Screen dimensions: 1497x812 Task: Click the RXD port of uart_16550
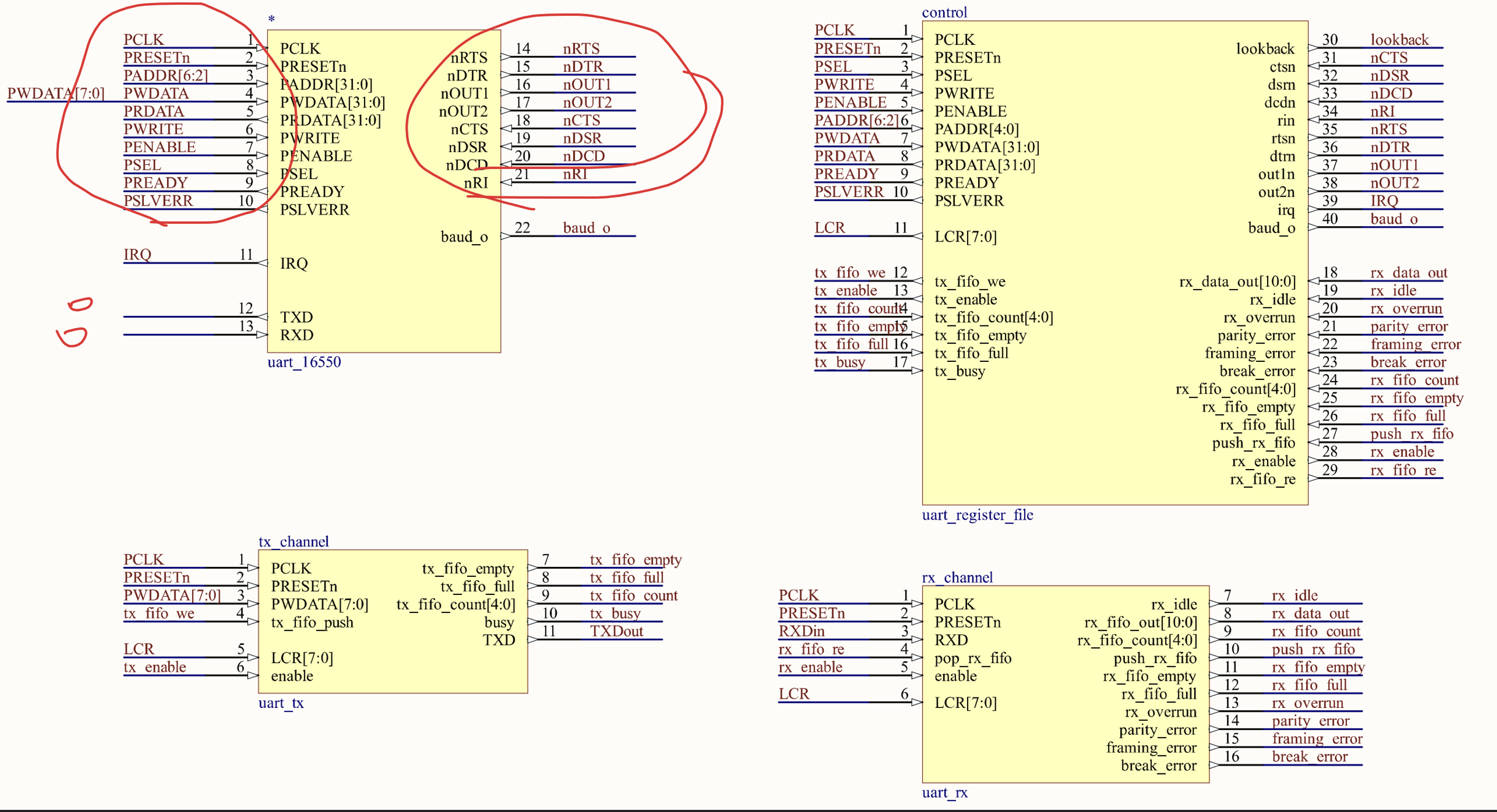(296, 335)
